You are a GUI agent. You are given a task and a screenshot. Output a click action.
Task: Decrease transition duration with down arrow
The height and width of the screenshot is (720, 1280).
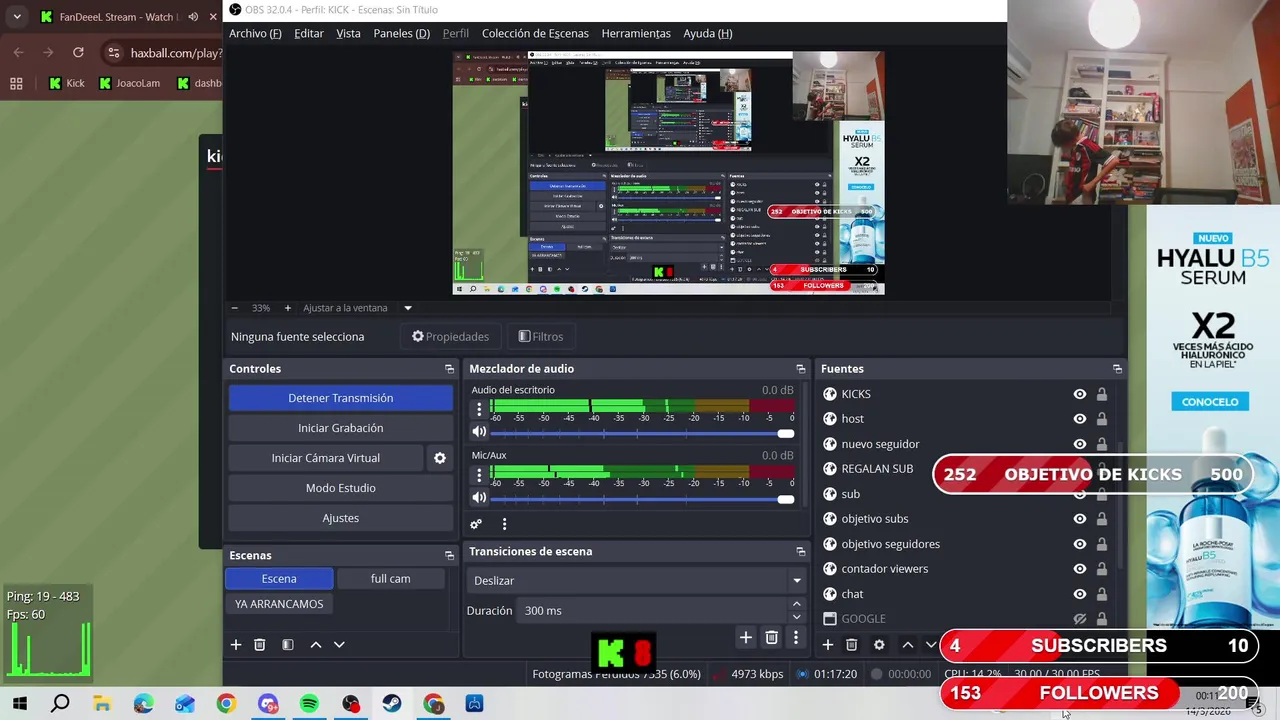click(796, 617)
